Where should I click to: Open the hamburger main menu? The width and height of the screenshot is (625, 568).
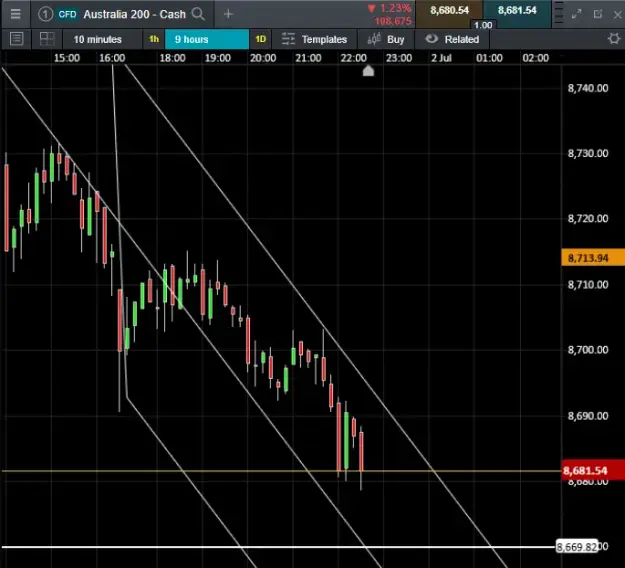[x=16, y=14]
